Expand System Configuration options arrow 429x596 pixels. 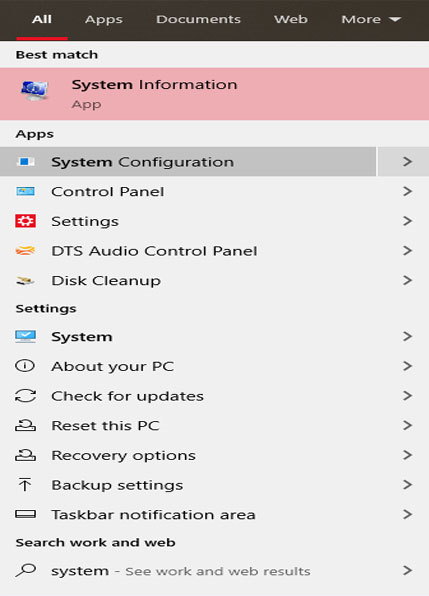click(x=407, y=162)
